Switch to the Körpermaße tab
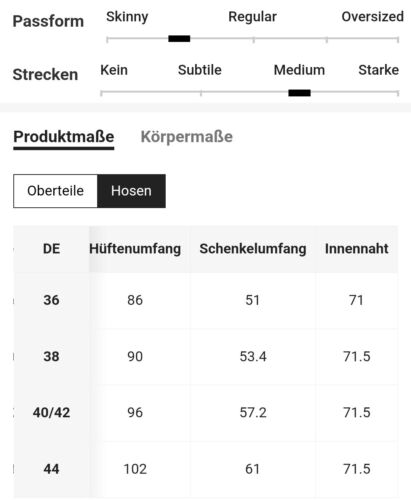Image resolution: width=411 pixels, height=500 pixels. (186, 137)
